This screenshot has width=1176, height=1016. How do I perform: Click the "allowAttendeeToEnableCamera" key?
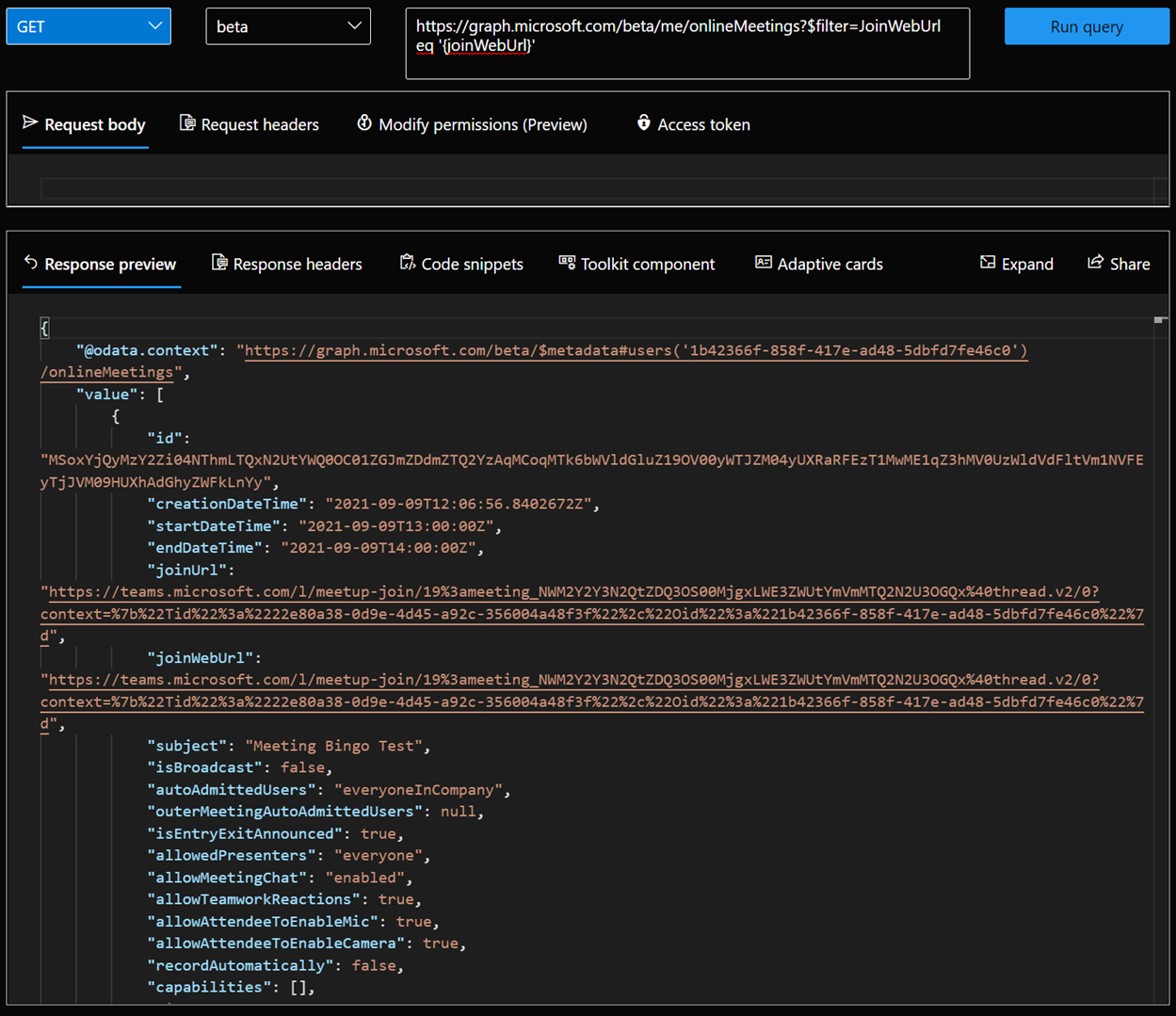pyautogui.click(x=276, y=943)
